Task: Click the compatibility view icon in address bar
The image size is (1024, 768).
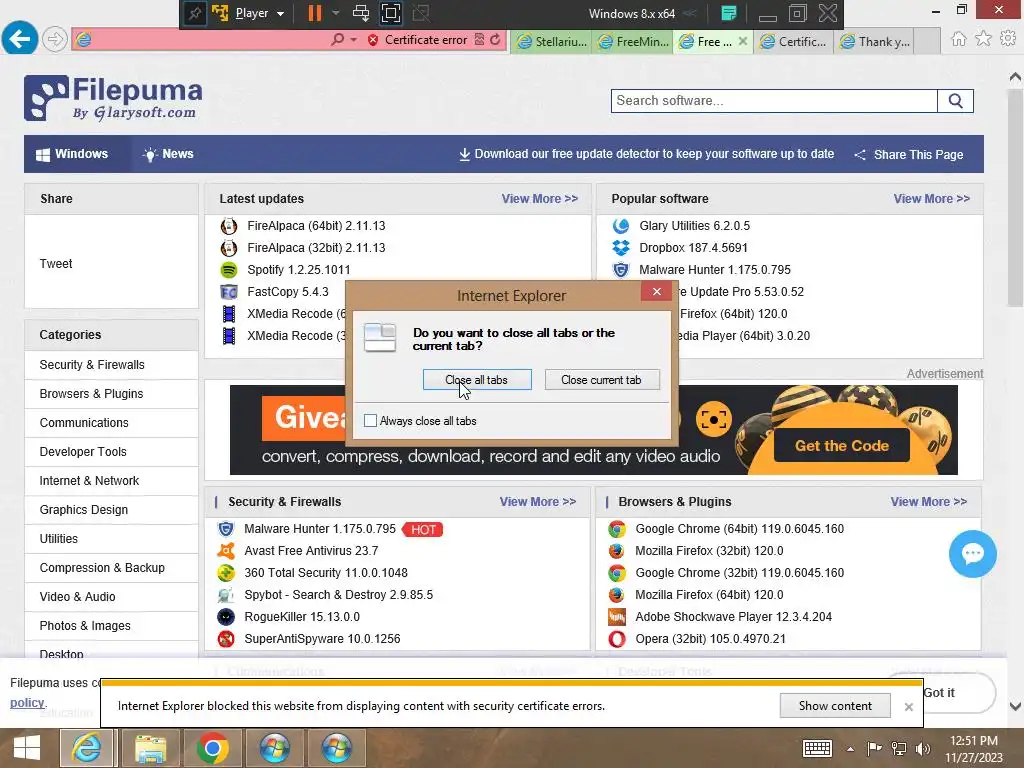Action: (x=479, y=40)
